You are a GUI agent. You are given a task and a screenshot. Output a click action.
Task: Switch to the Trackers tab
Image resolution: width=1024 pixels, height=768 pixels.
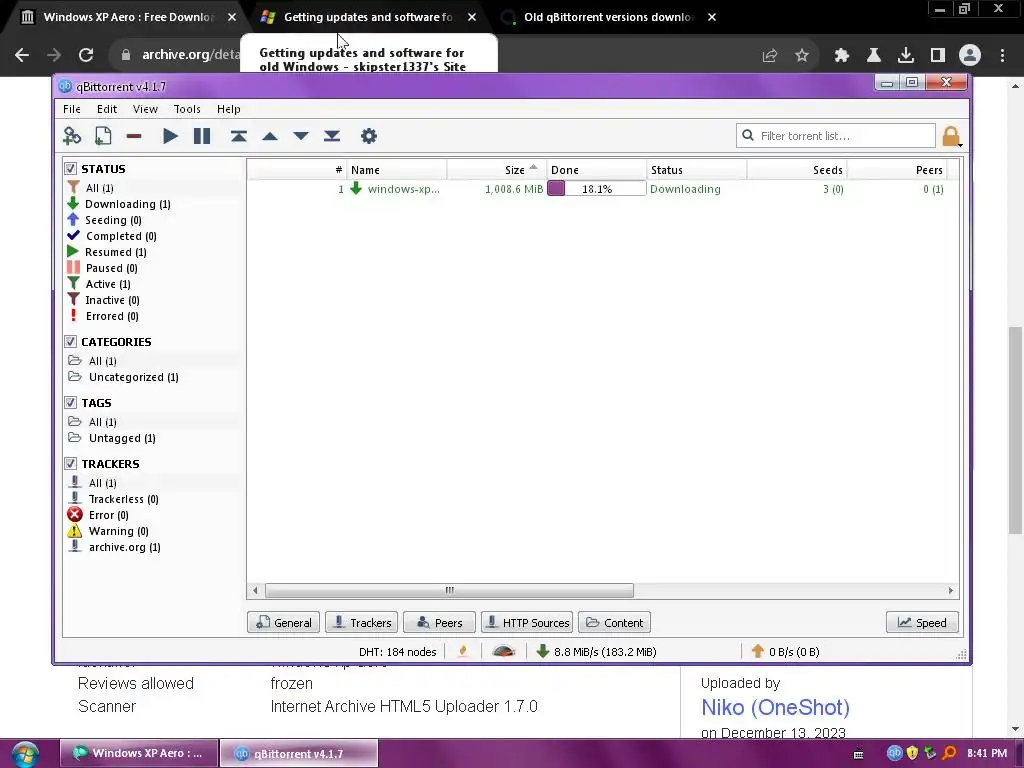tap(361, 622)
